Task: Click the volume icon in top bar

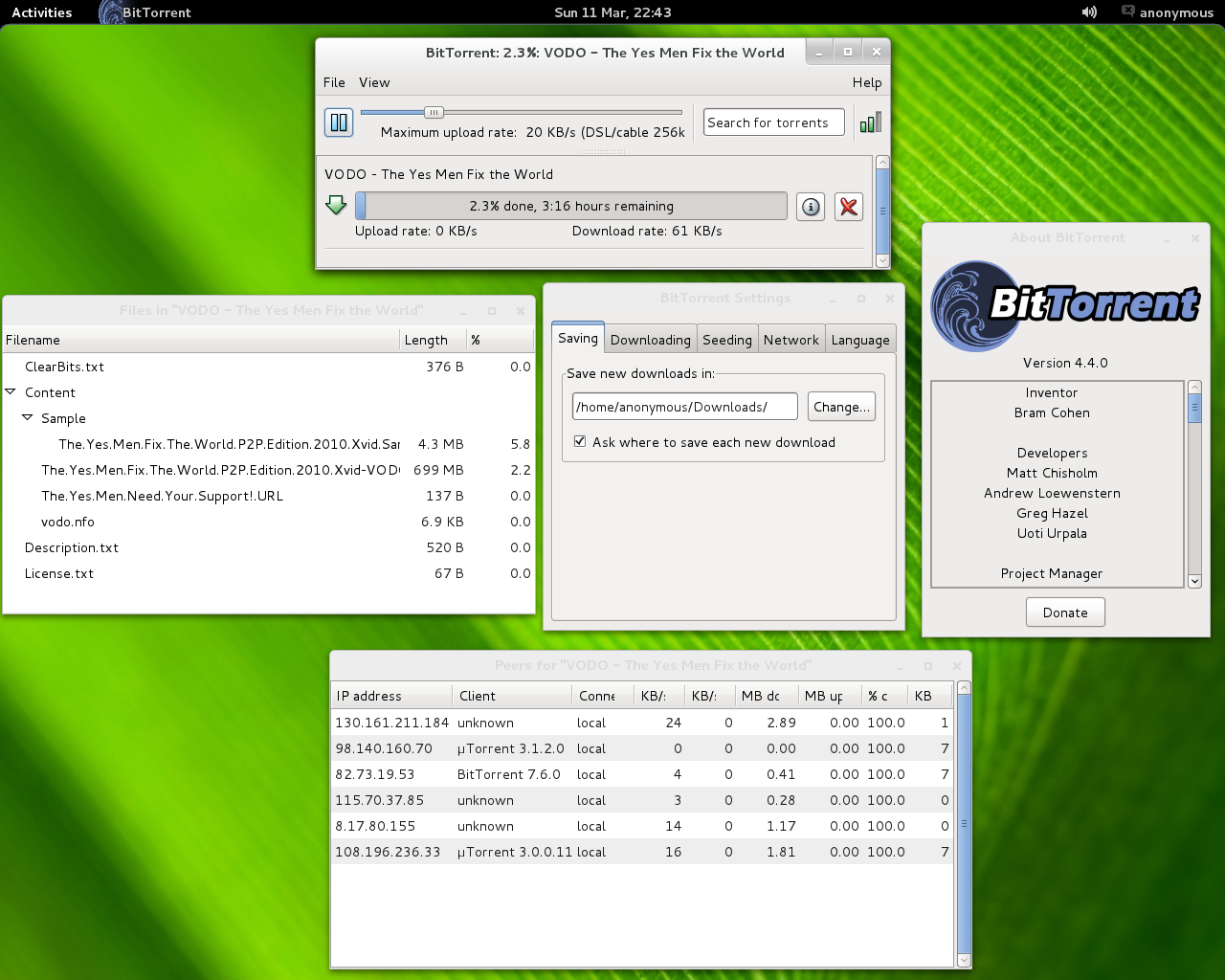Action: coord(1089,12)
